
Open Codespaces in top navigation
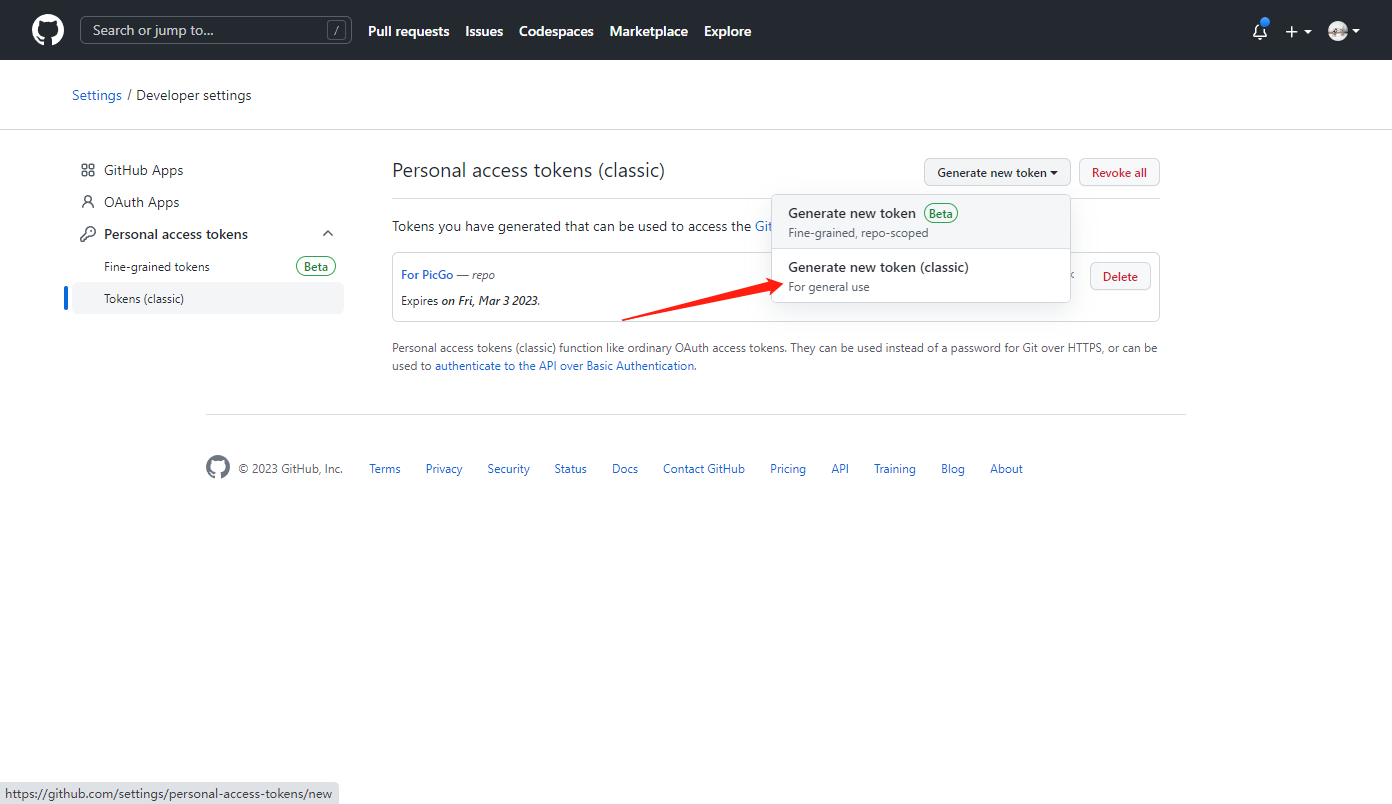click(556, 31)
